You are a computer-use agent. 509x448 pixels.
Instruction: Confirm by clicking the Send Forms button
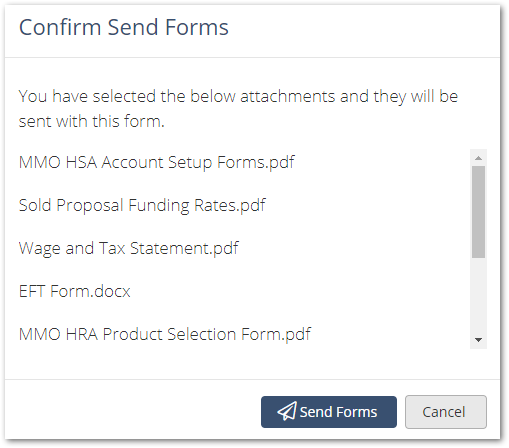coord(329,412)
